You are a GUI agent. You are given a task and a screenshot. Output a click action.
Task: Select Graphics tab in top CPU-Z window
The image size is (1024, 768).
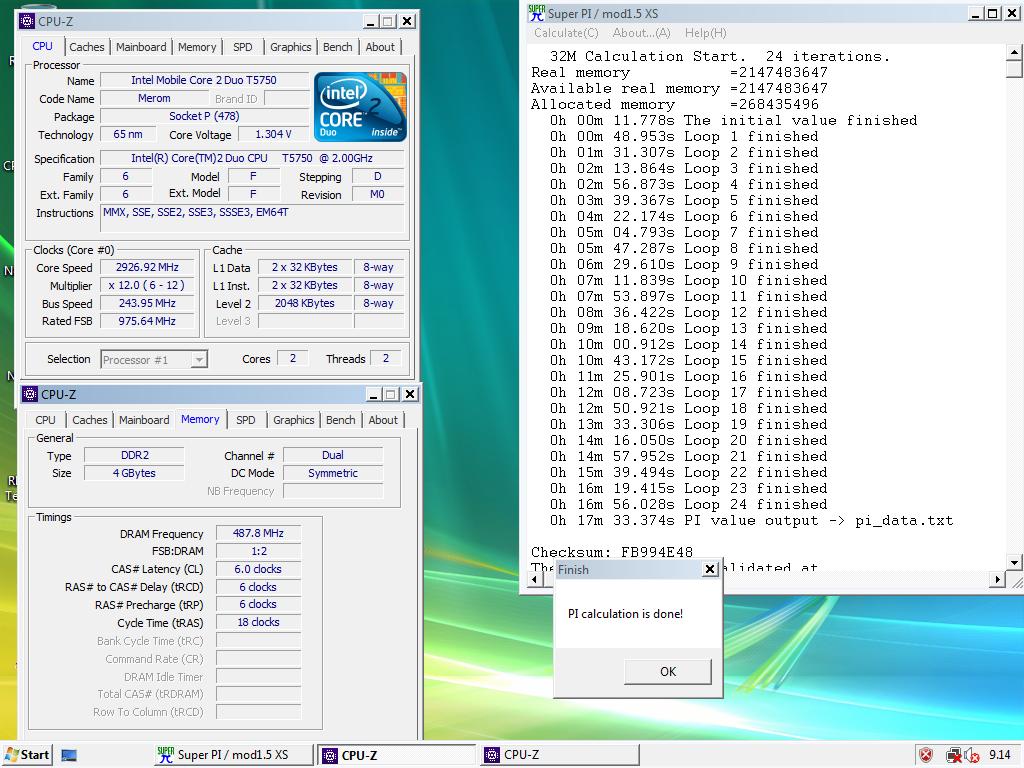tap(291, 47)
